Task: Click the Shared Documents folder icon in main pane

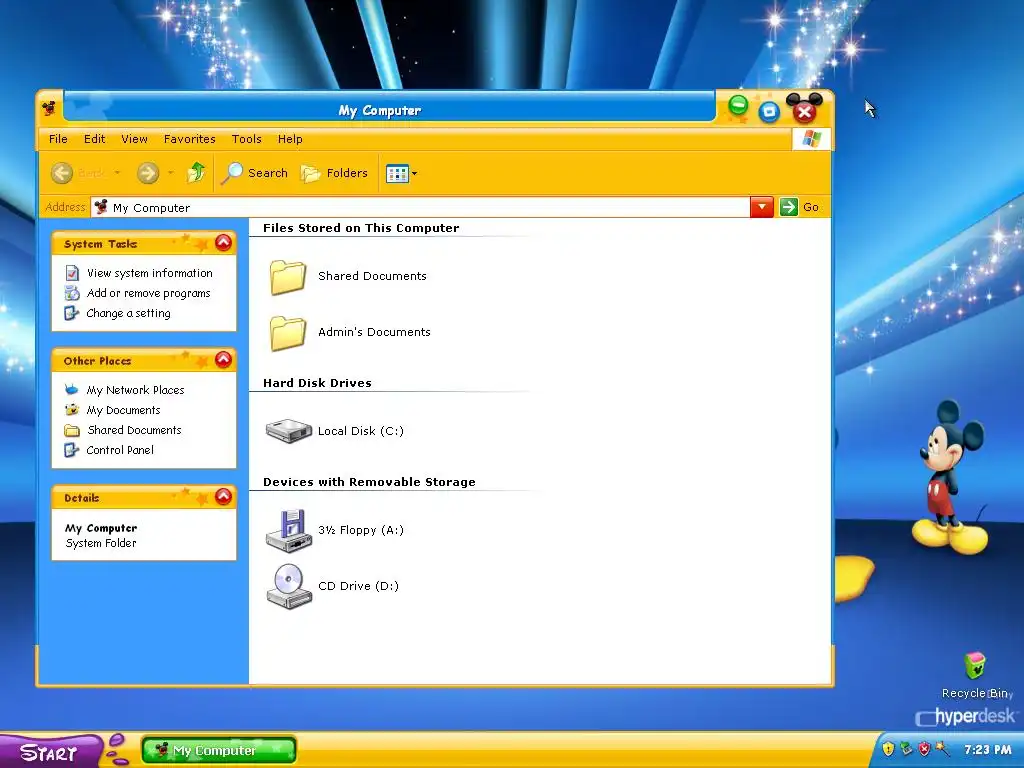Action: (287, 277)
